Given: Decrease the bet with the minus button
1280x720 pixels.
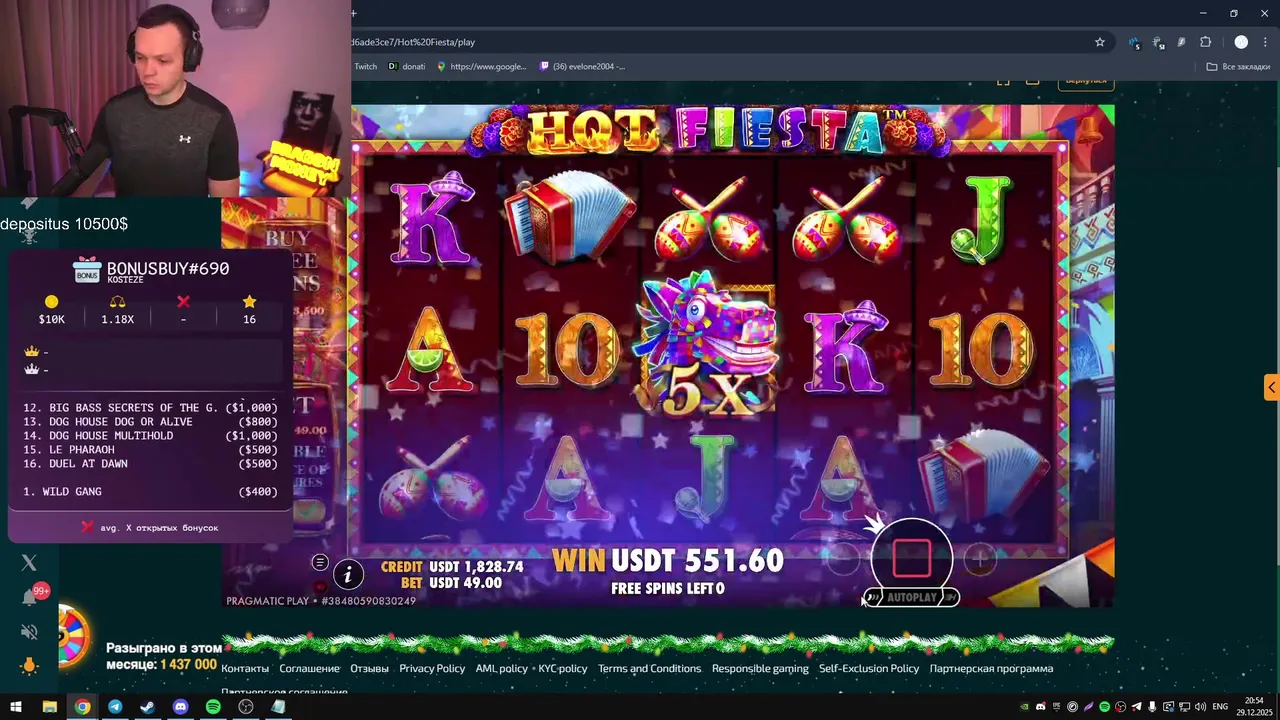Looking at the screenshot, I should point(843,560).
